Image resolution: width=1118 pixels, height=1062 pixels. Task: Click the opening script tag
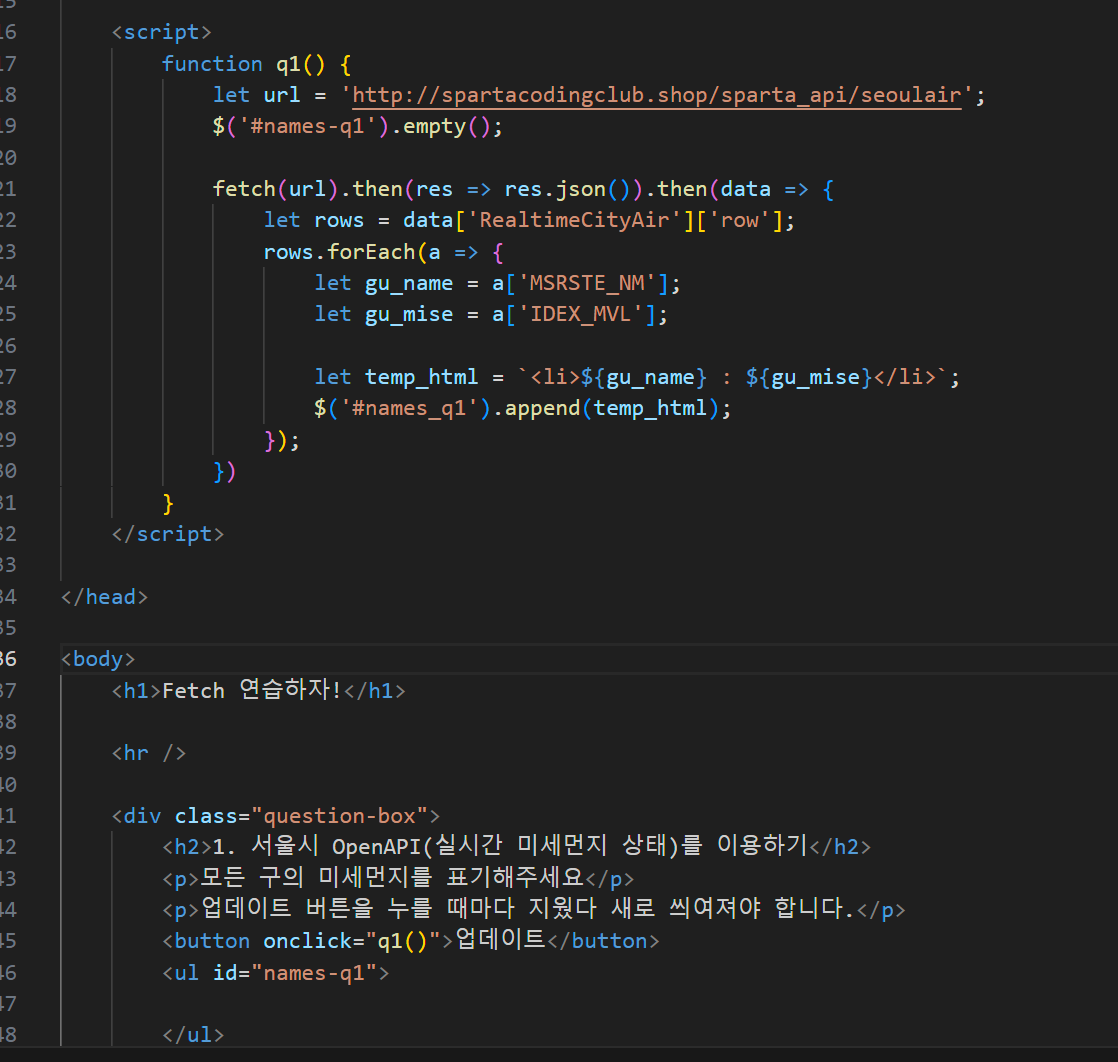(x=162, y=32)
